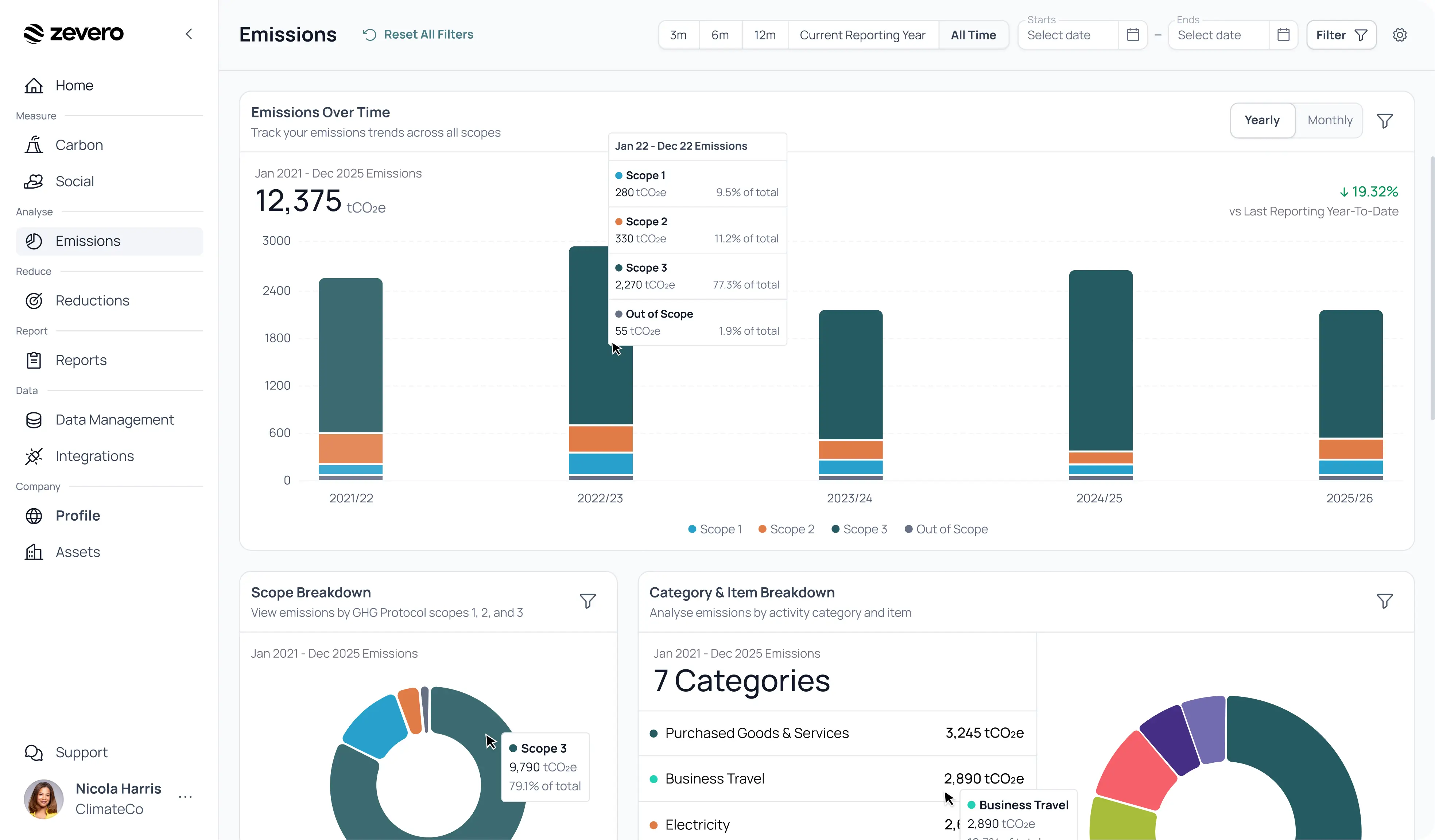
Task: Collapse the sidebar with the chevron
Action: [x=189, y=34]
